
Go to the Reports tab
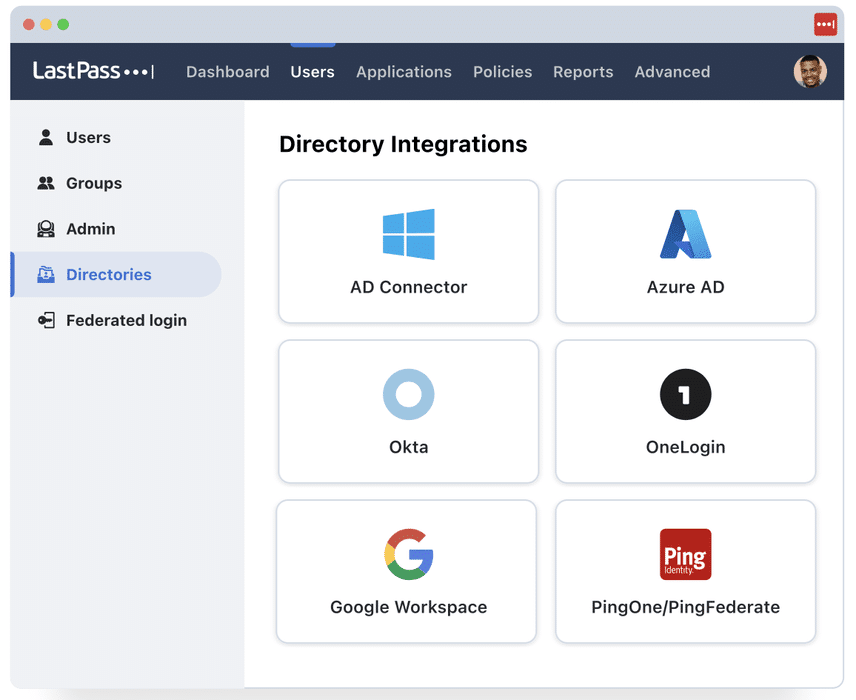[x=583, y=72]
